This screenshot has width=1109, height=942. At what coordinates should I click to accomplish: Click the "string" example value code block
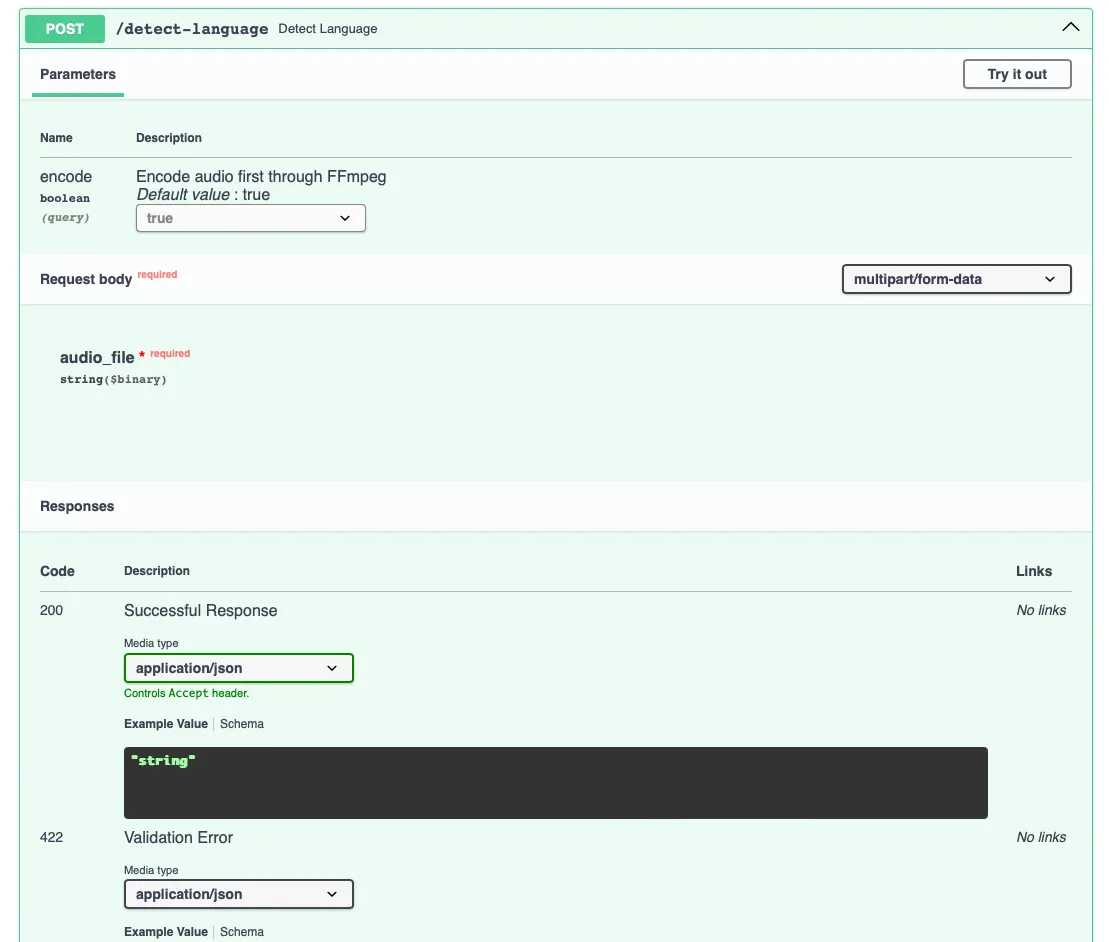[x=555, y=783]
